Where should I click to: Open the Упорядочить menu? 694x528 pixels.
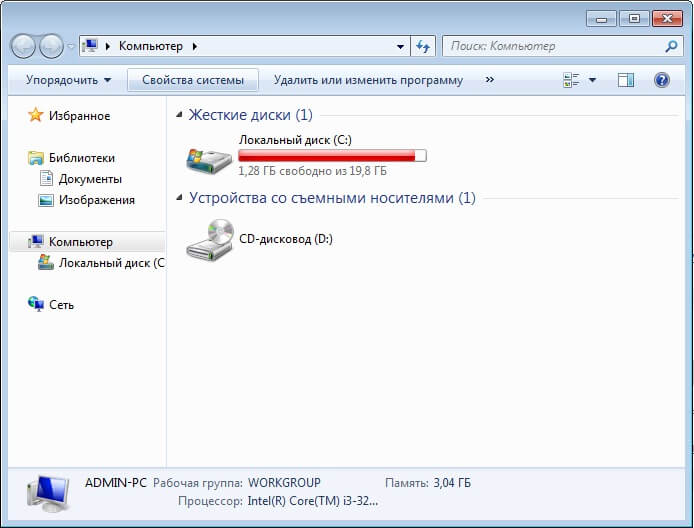[68, 80]
